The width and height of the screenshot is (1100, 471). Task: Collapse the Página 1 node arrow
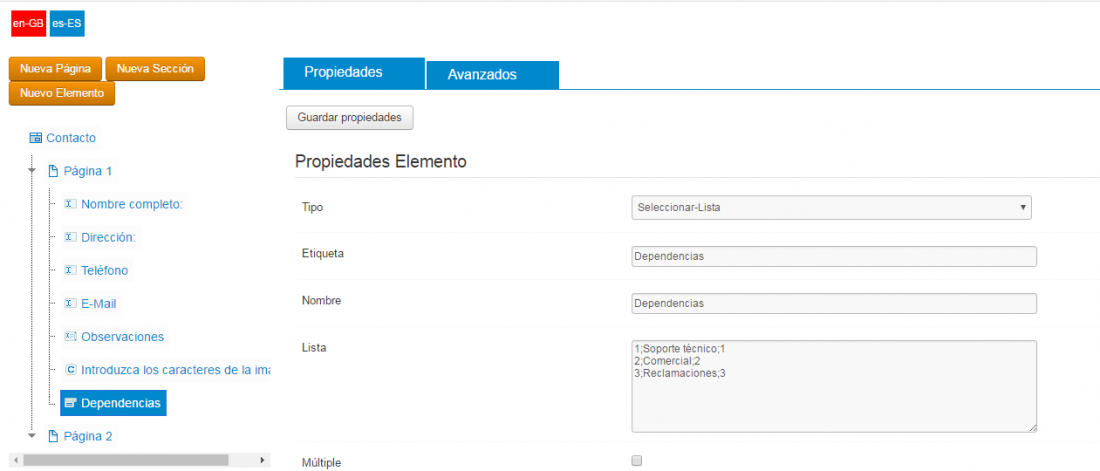(32, 170)
